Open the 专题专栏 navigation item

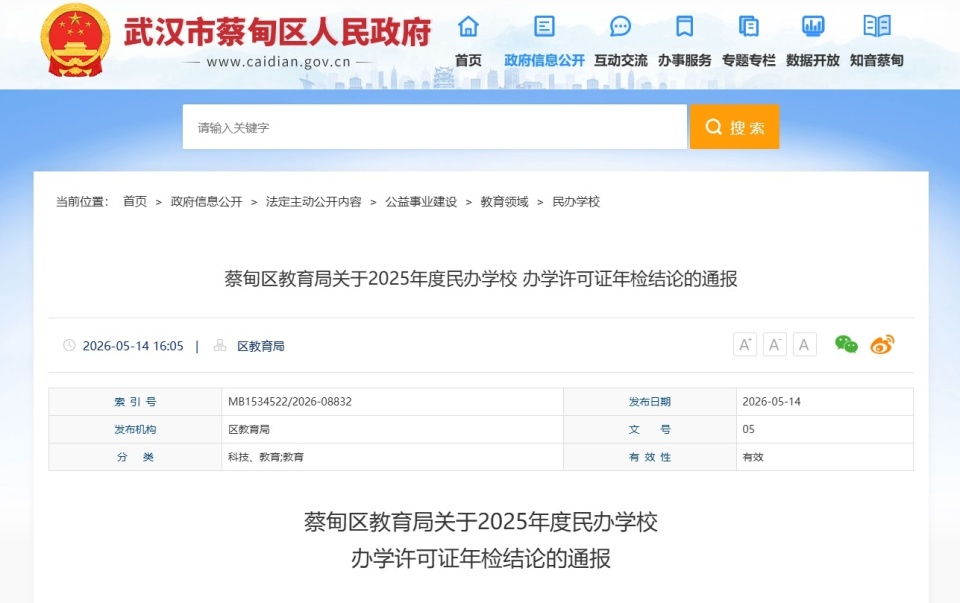tap(748, 60)
